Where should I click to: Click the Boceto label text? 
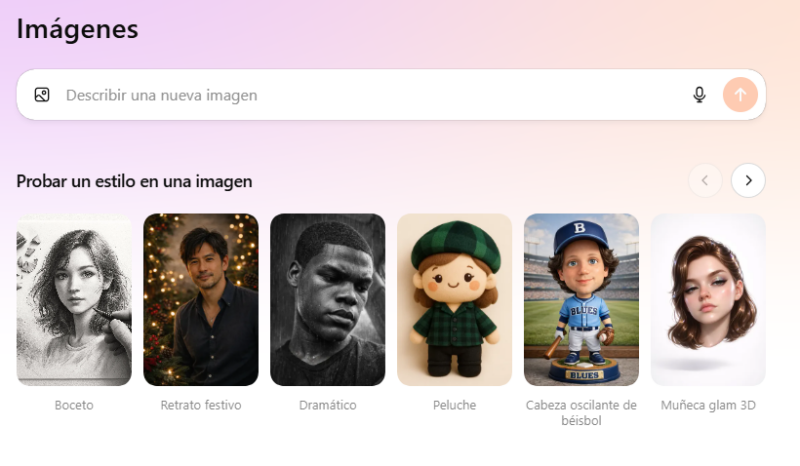coord(74,405)
